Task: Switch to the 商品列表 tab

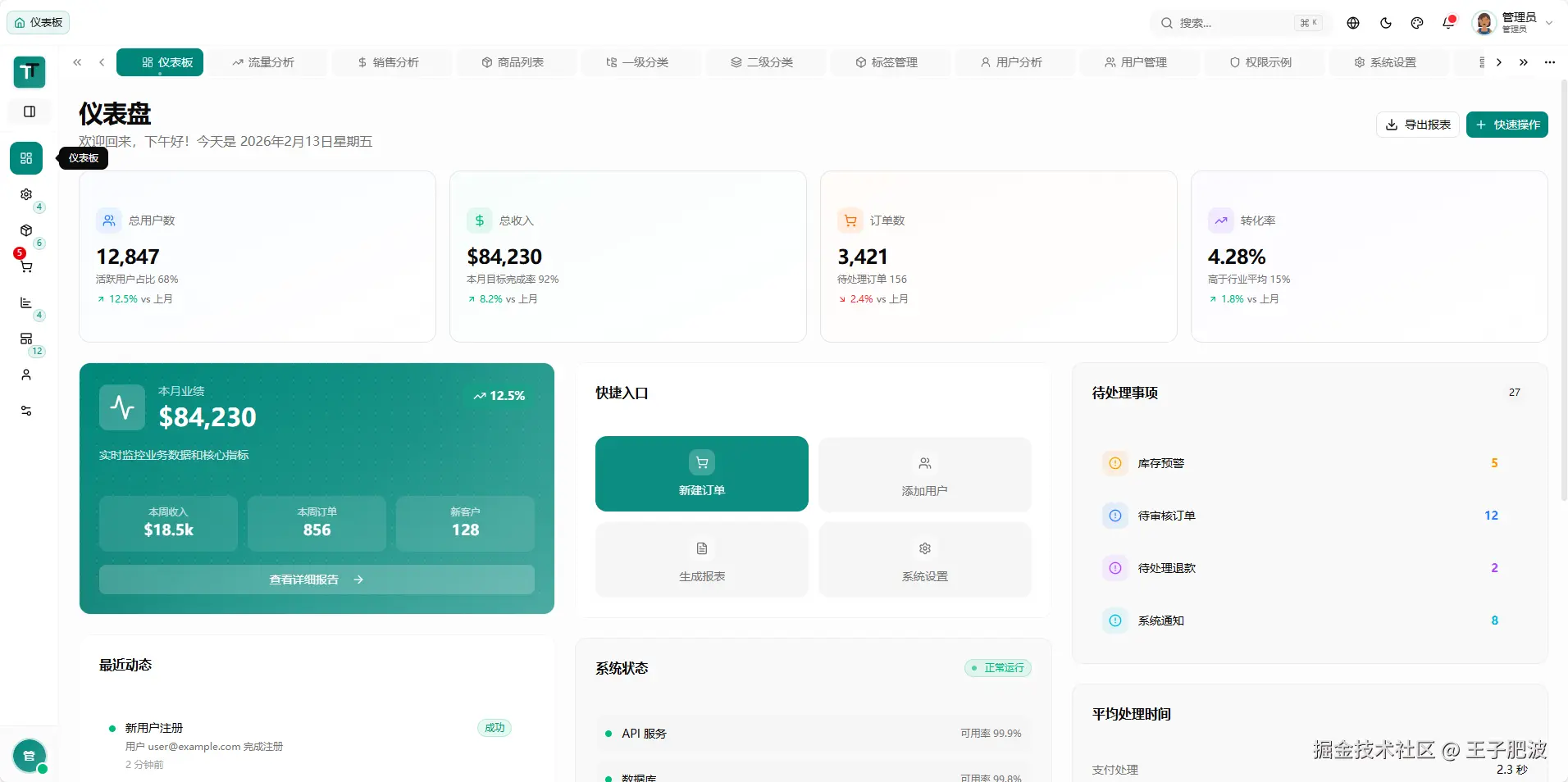Action: [517, 62]
